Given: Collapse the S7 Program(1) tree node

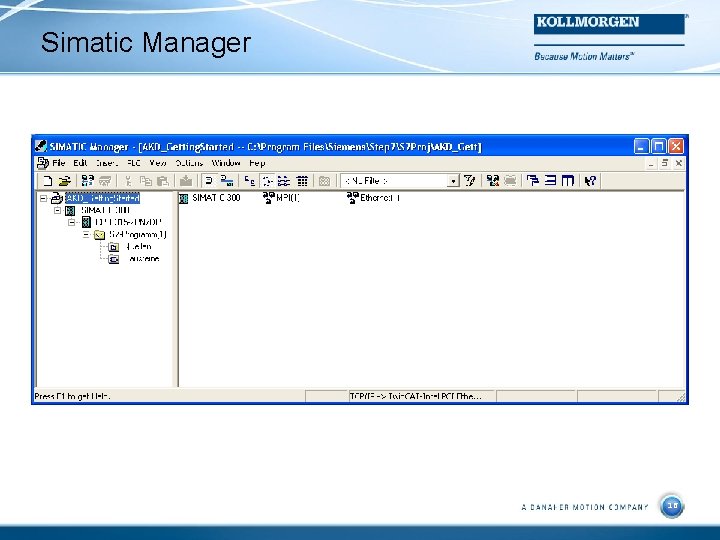Looking at the screenshot, I should [86, 235].
